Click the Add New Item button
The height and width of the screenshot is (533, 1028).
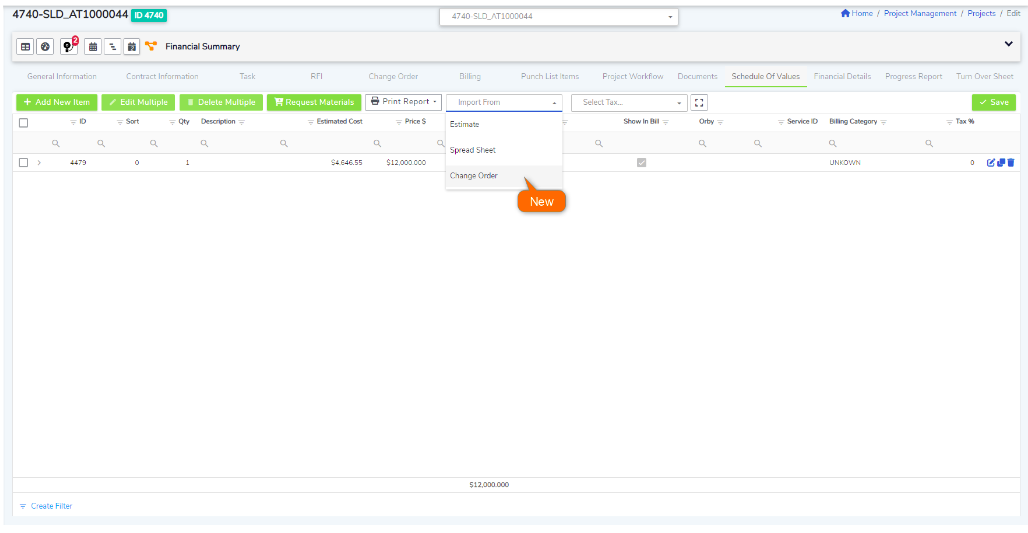(x=57, y=102)
